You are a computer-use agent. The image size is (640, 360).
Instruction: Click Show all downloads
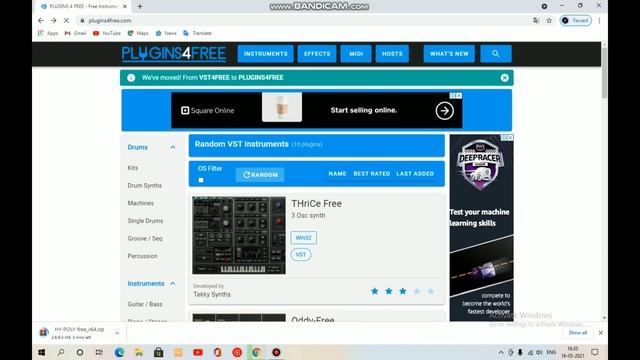point(578,333)
